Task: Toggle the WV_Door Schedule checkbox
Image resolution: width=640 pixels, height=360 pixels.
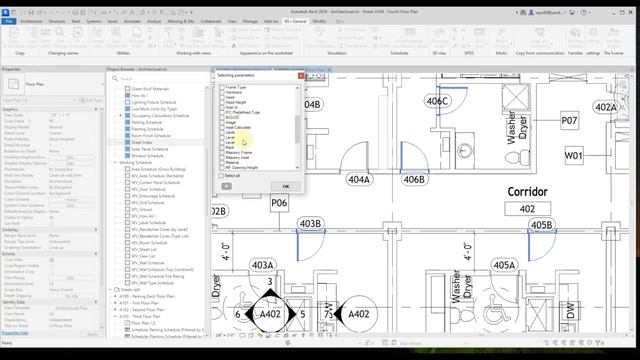Action: (x=127, y=189)
